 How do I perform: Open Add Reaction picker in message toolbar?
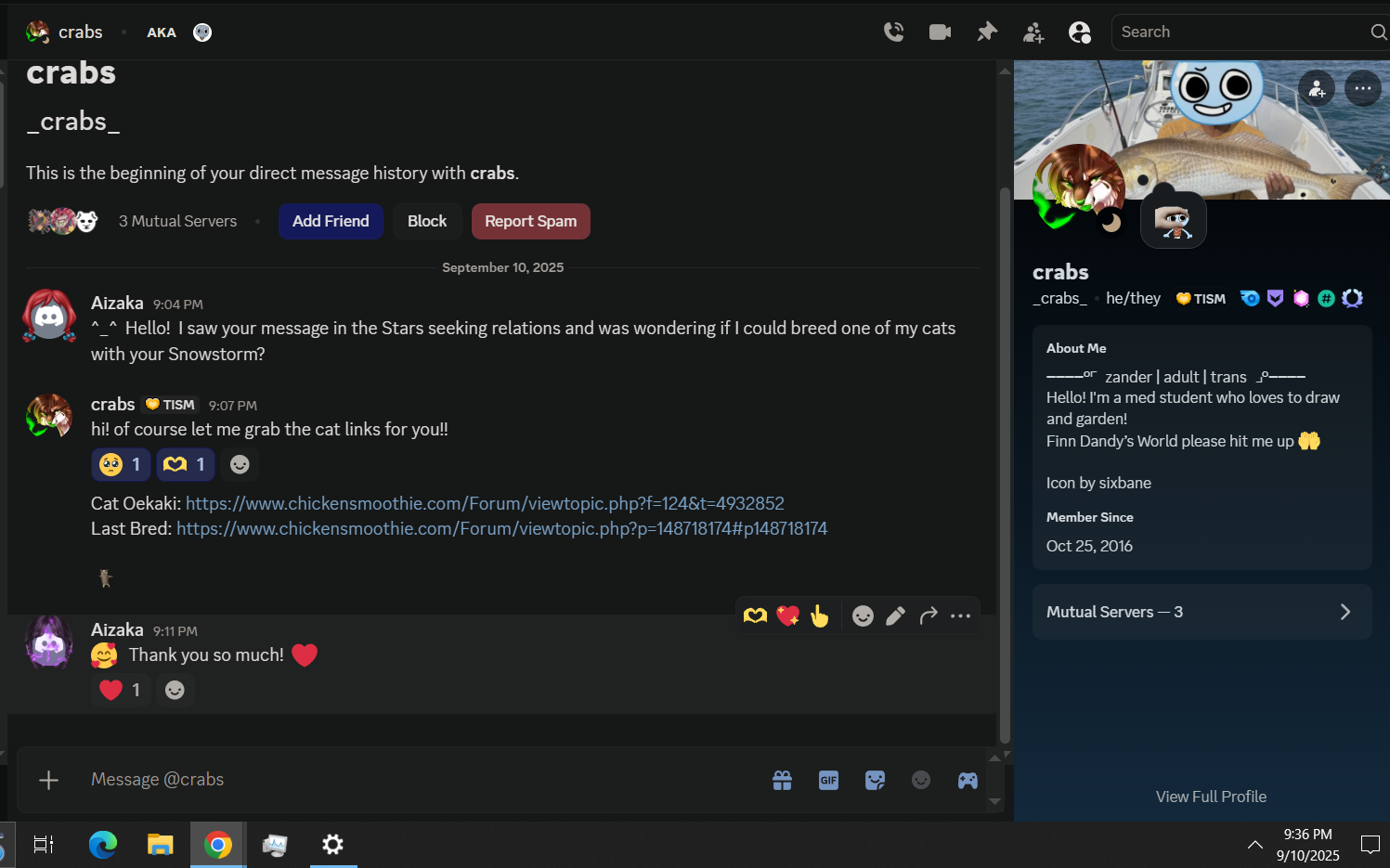[863, 615]
